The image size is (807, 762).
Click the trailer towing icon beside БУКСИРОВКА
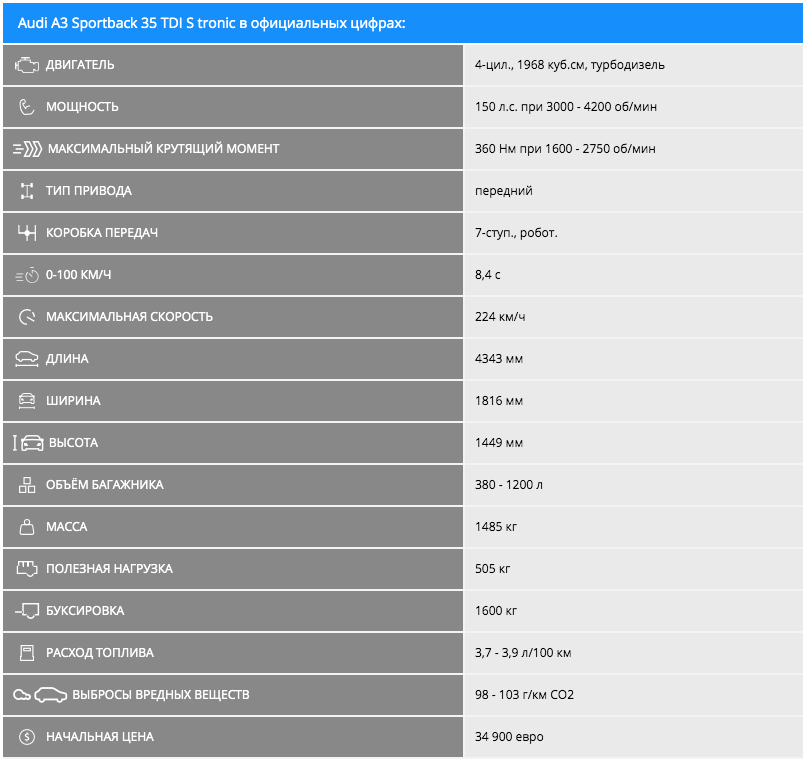point(27,611)
